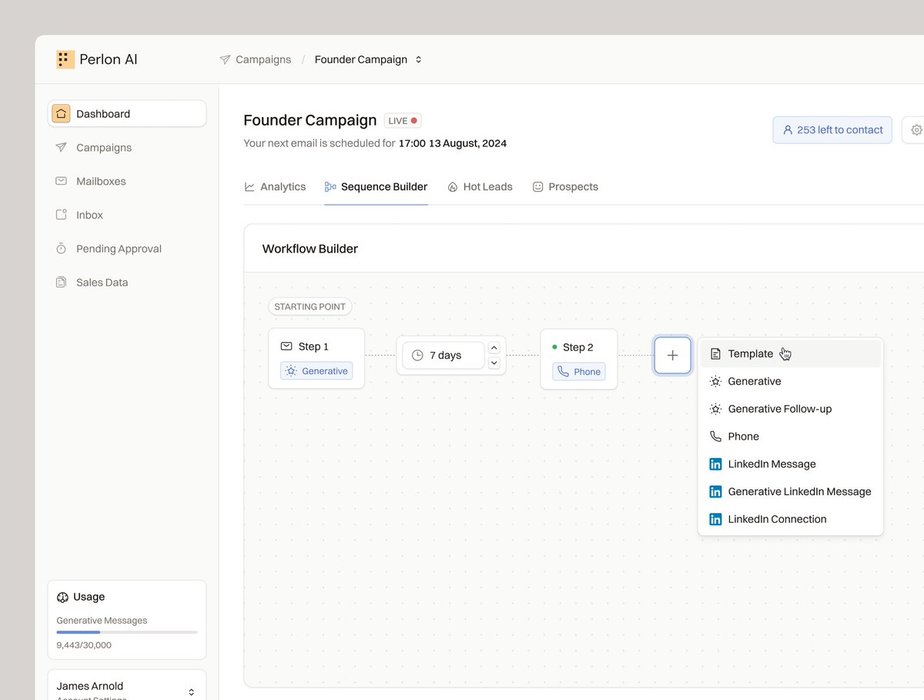Click the Perlon AI logo icon
The height and width of the screenshot is (700, 924).
point(65,59)
